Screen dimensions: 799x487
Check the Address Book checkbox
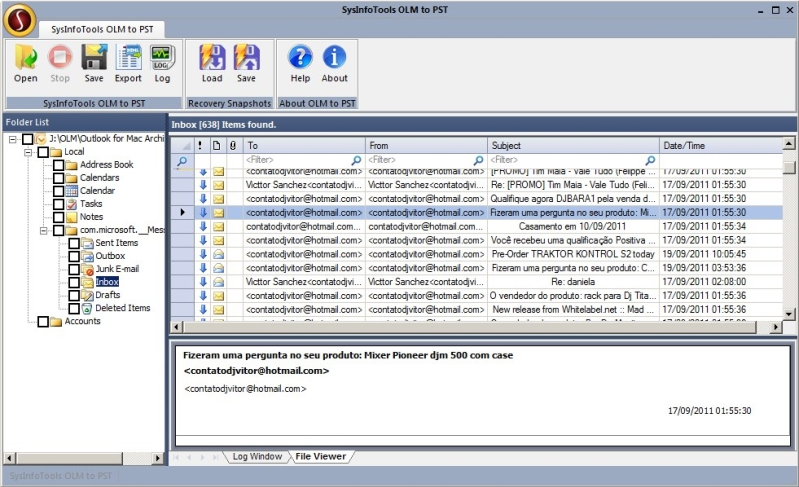pos(59,165)
